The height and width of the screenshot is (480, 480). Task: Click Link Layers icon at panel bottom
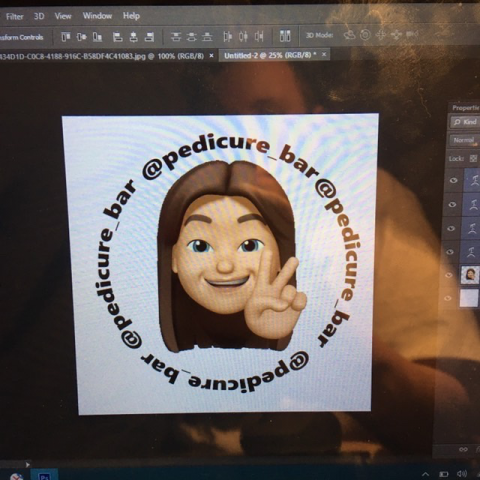(463, 449)
